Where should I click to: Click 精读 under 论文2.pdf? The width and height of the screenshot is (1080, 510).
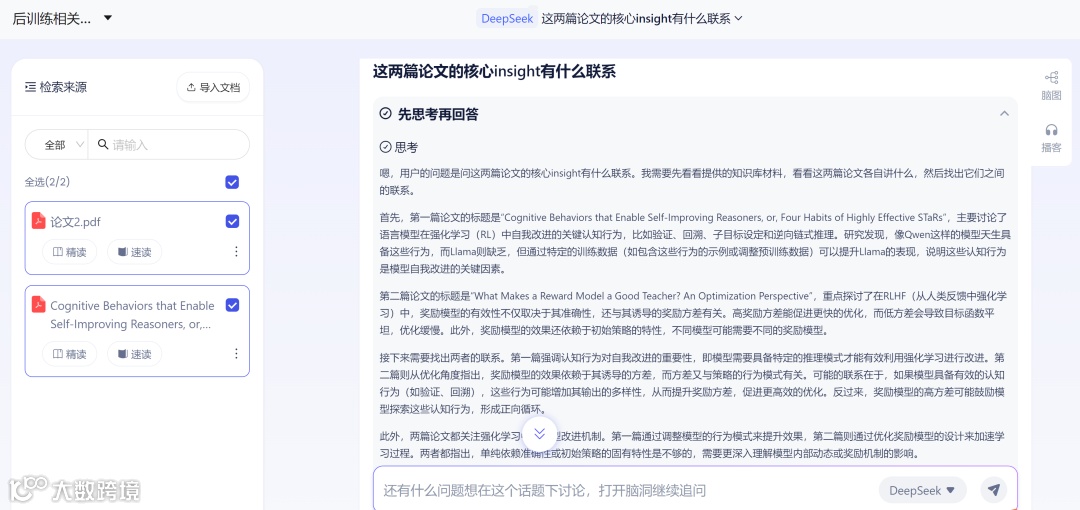(x=70, y=252)
